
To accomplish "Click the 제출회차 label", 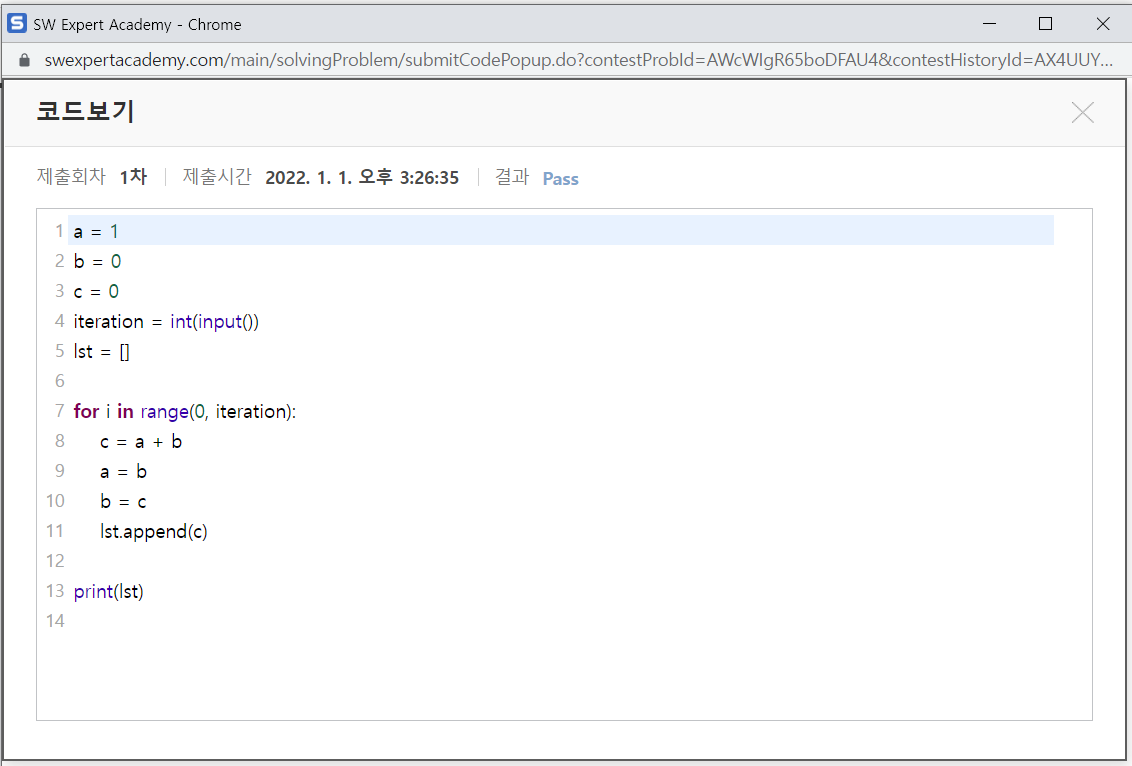I will coord(71,177).
